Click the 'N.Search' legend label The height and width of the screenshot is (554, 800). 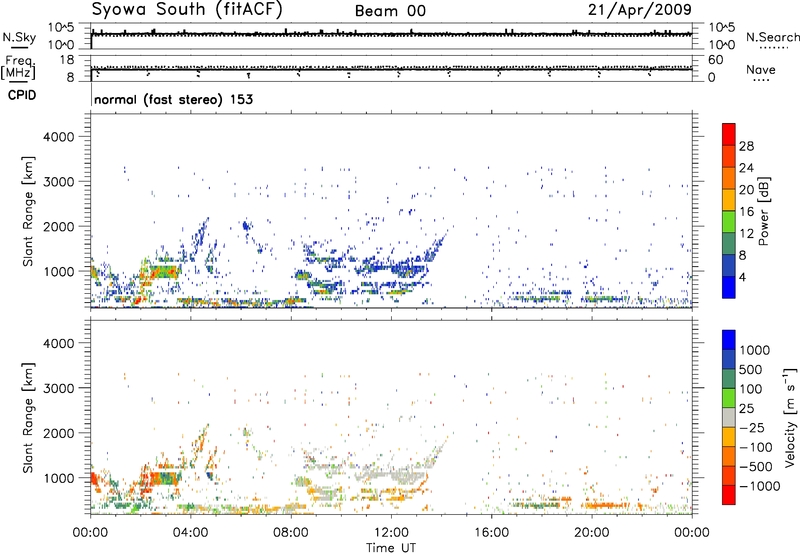[772, 37]
